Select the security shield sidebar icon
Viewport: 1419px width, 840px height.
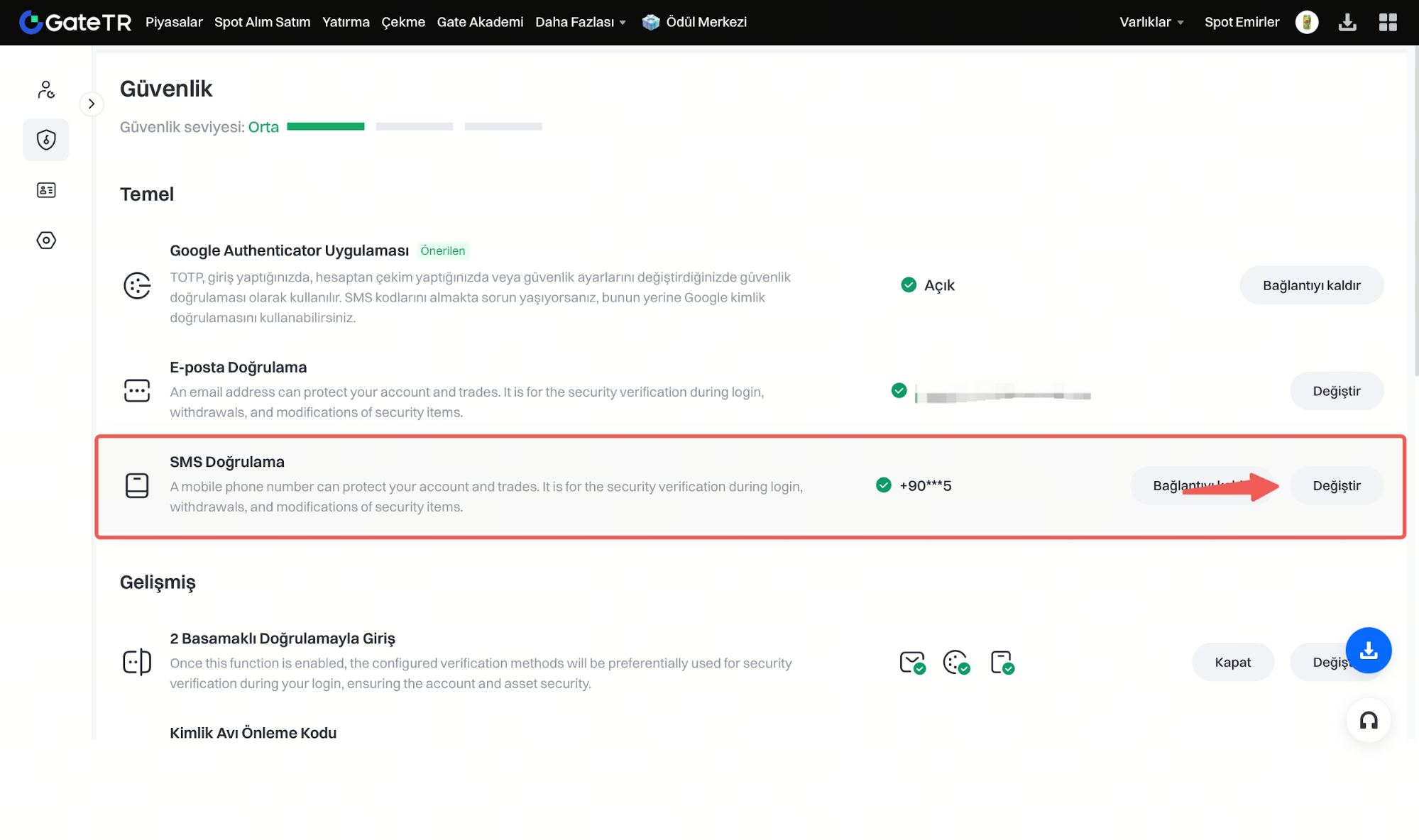tap(46, 140)
